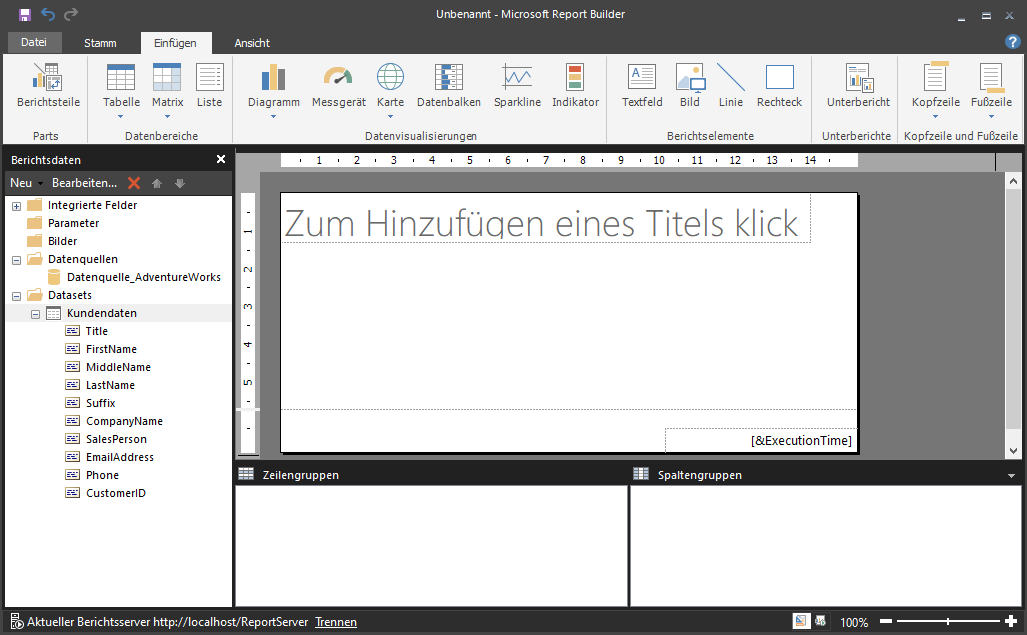The image size is (1027, 635).
Task: Insert a Sparkline chart
Action: pos(517,85)
